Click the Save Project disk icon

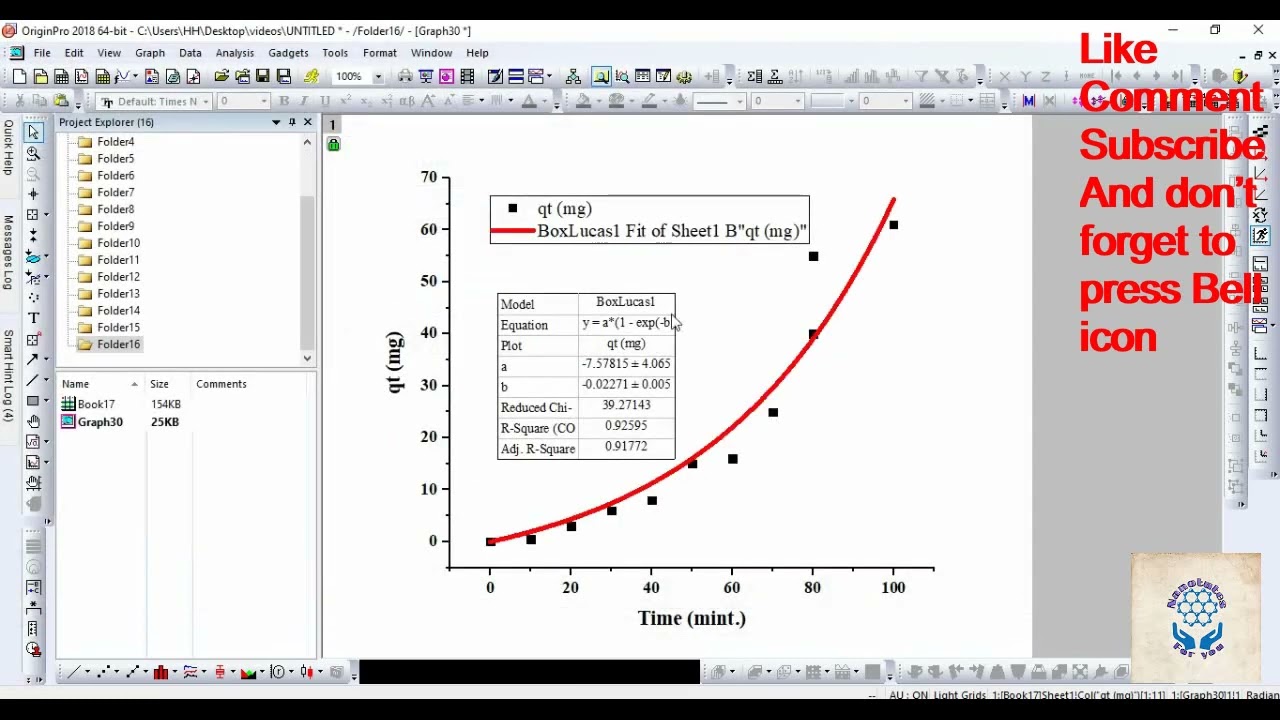pos(262,76)
